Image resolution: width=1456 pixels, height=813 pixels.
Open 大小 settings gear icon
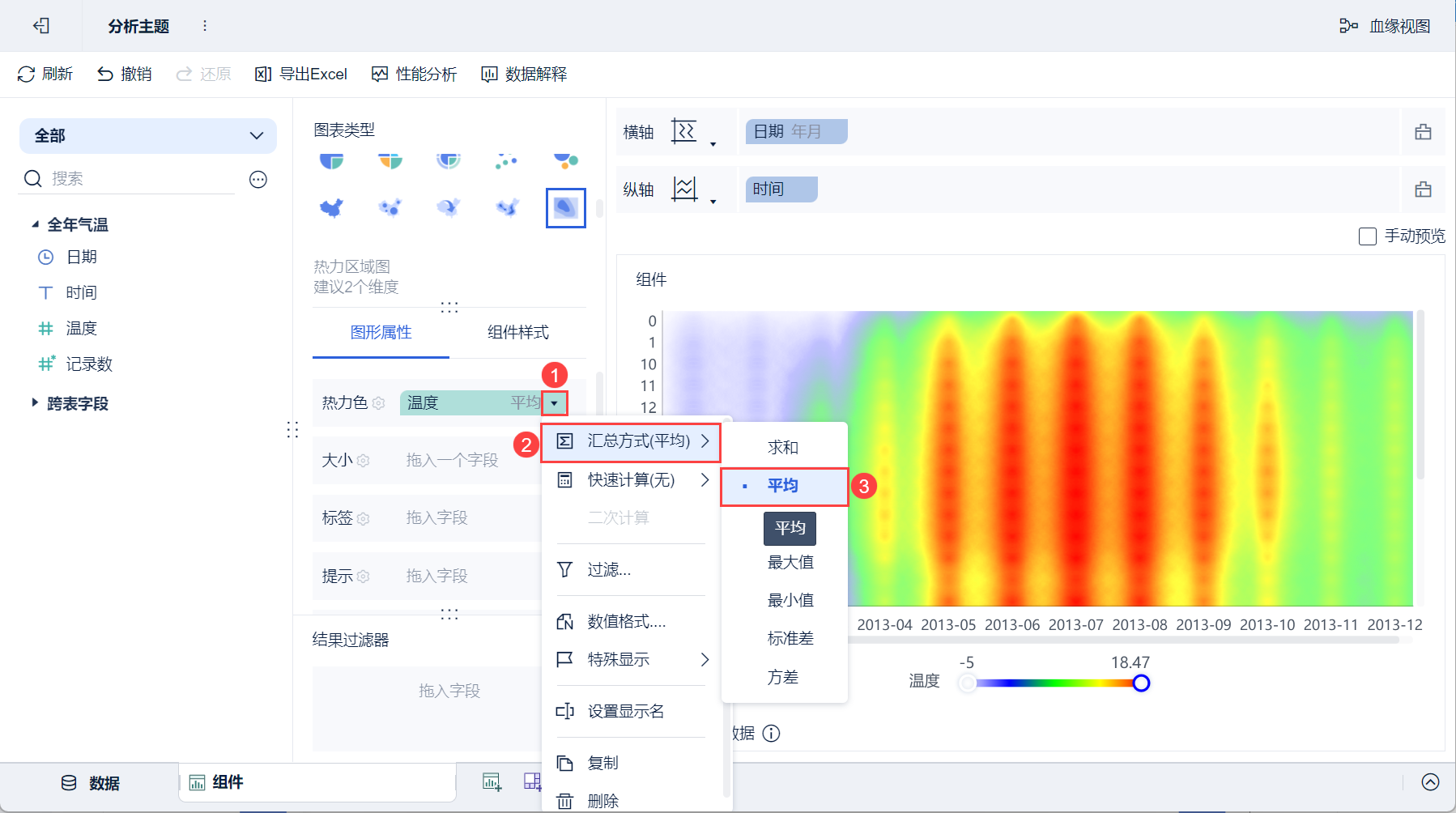[x=363, y=461]
